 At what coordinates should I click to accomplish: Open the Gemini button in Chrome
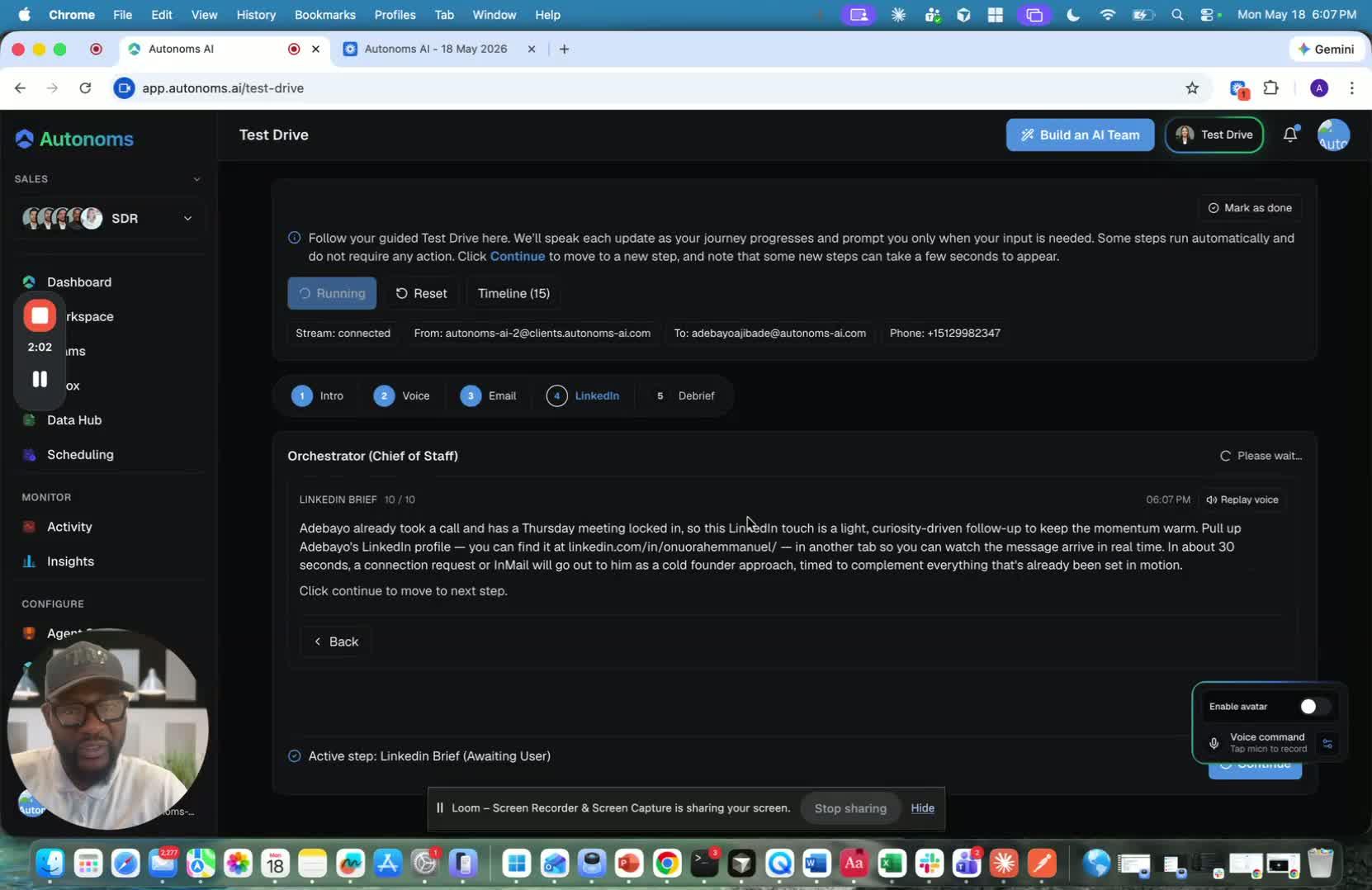click(x=1326, y=49)
